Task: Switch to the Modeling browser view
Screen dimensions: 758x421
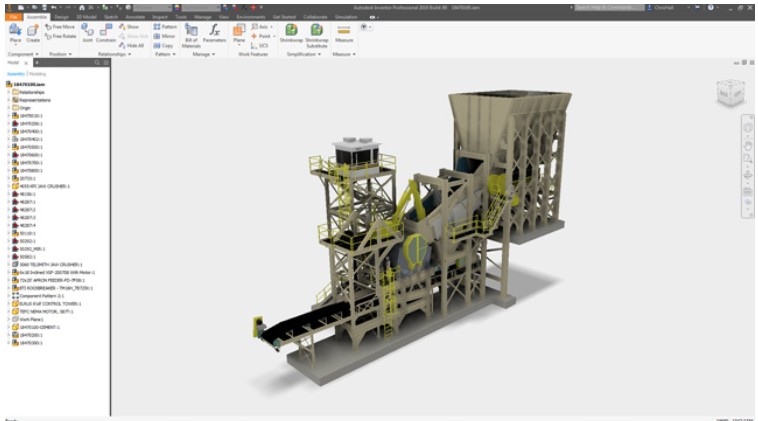Action: (x=38, y=74)
